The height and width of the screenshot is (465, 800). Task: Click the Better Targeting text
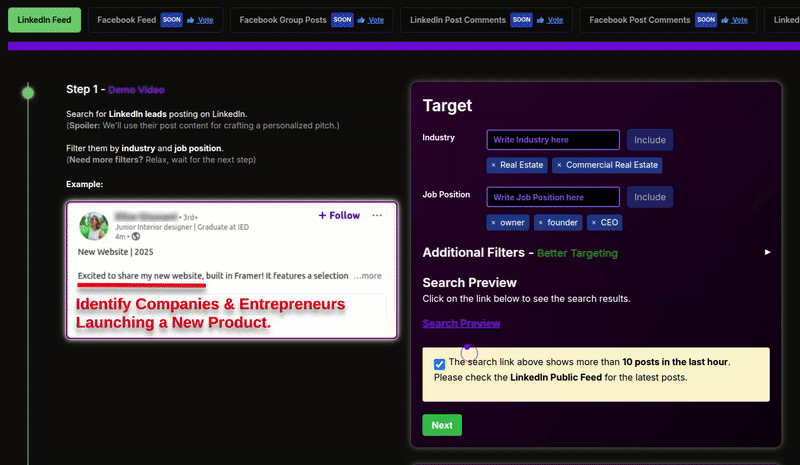coord(577,253)
